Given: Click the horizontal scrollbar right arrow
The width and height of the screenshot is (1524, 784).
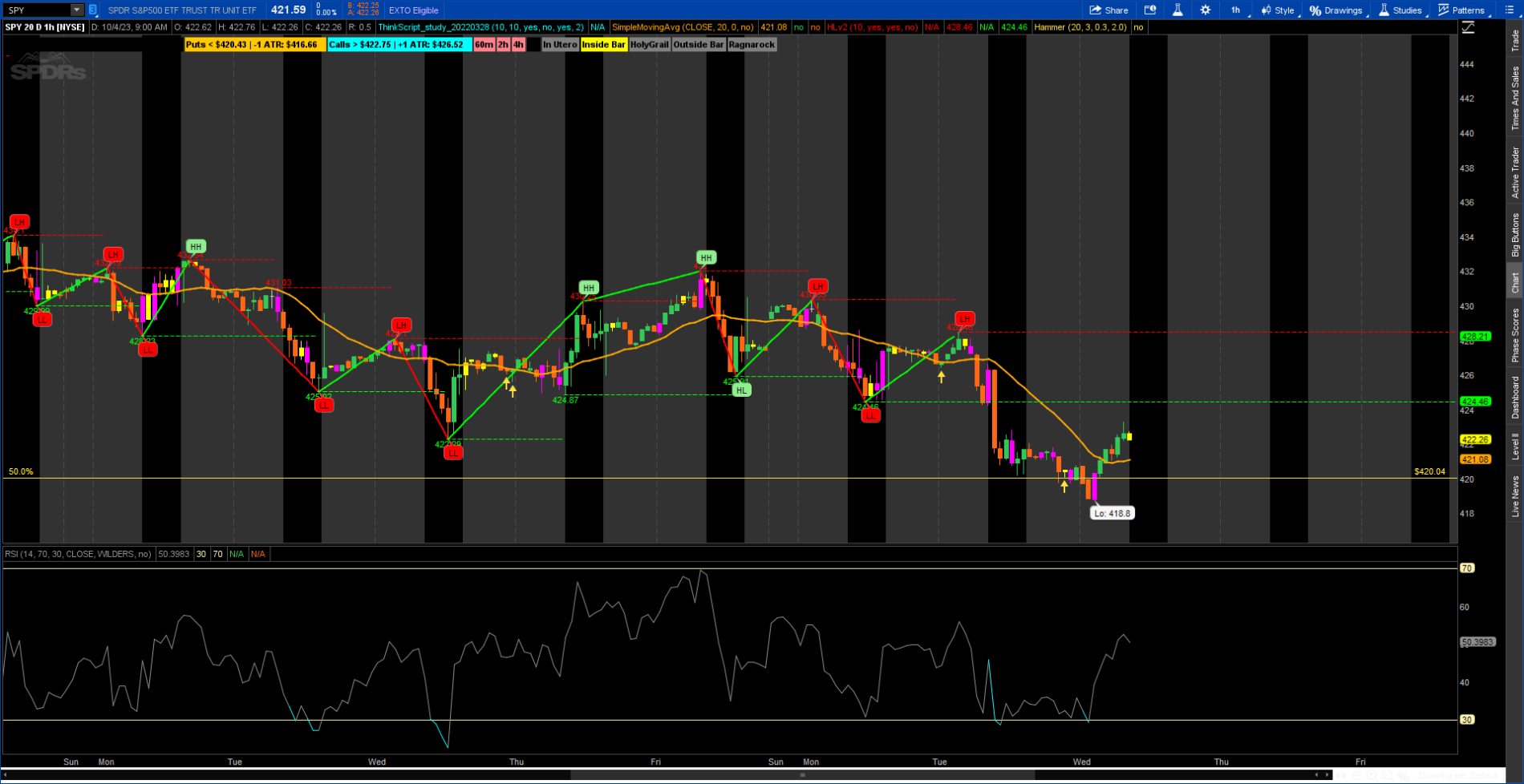Looking at the screenshot, I should 1328,775.
